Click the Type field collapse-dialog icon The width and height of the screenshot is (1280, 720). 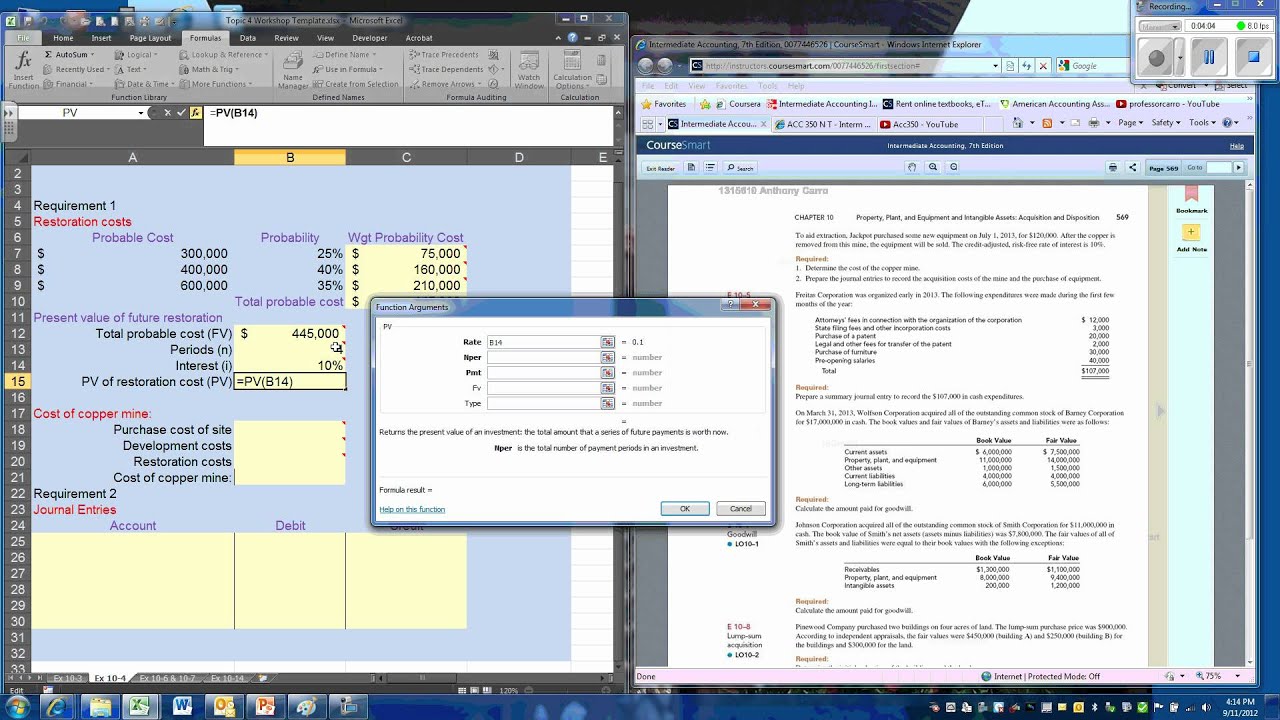click(607, 403)
